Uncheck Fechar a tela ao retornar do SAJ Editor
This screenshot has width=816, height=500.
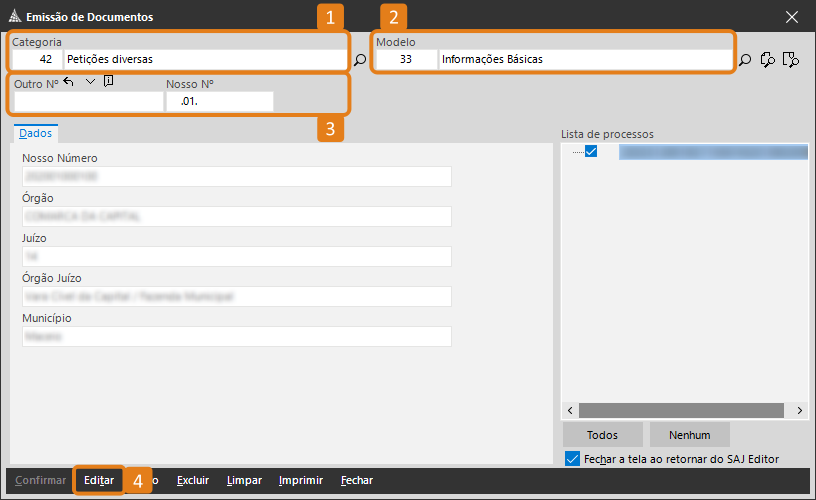coord(572,459)
